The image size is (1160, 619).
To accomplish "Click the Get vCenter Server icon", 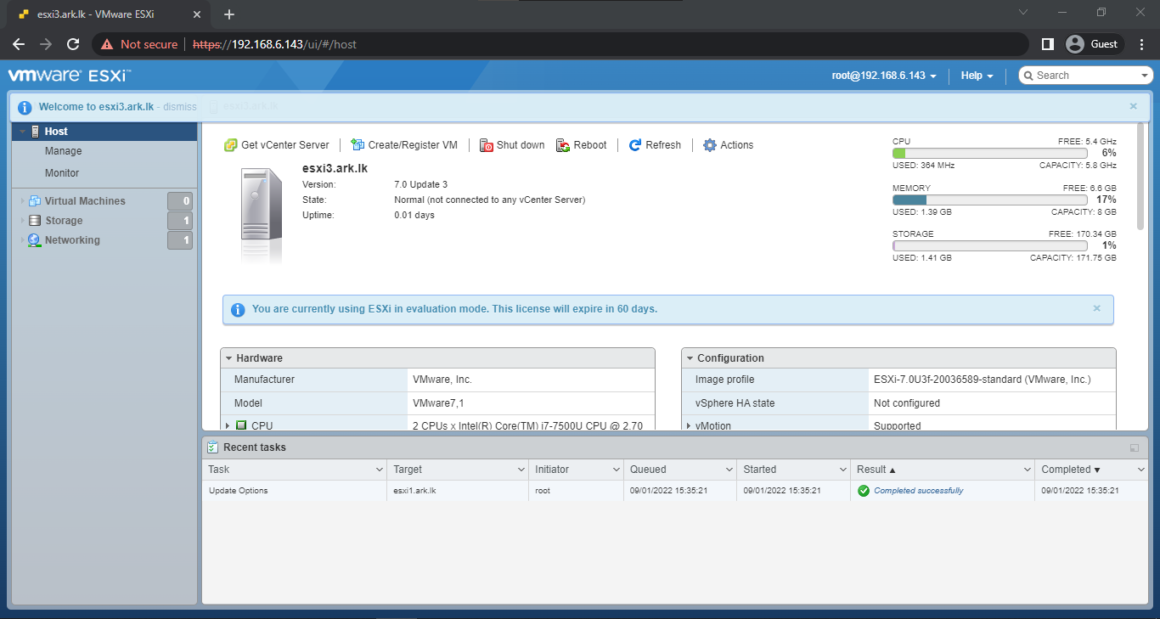I will tap(232, 144).
